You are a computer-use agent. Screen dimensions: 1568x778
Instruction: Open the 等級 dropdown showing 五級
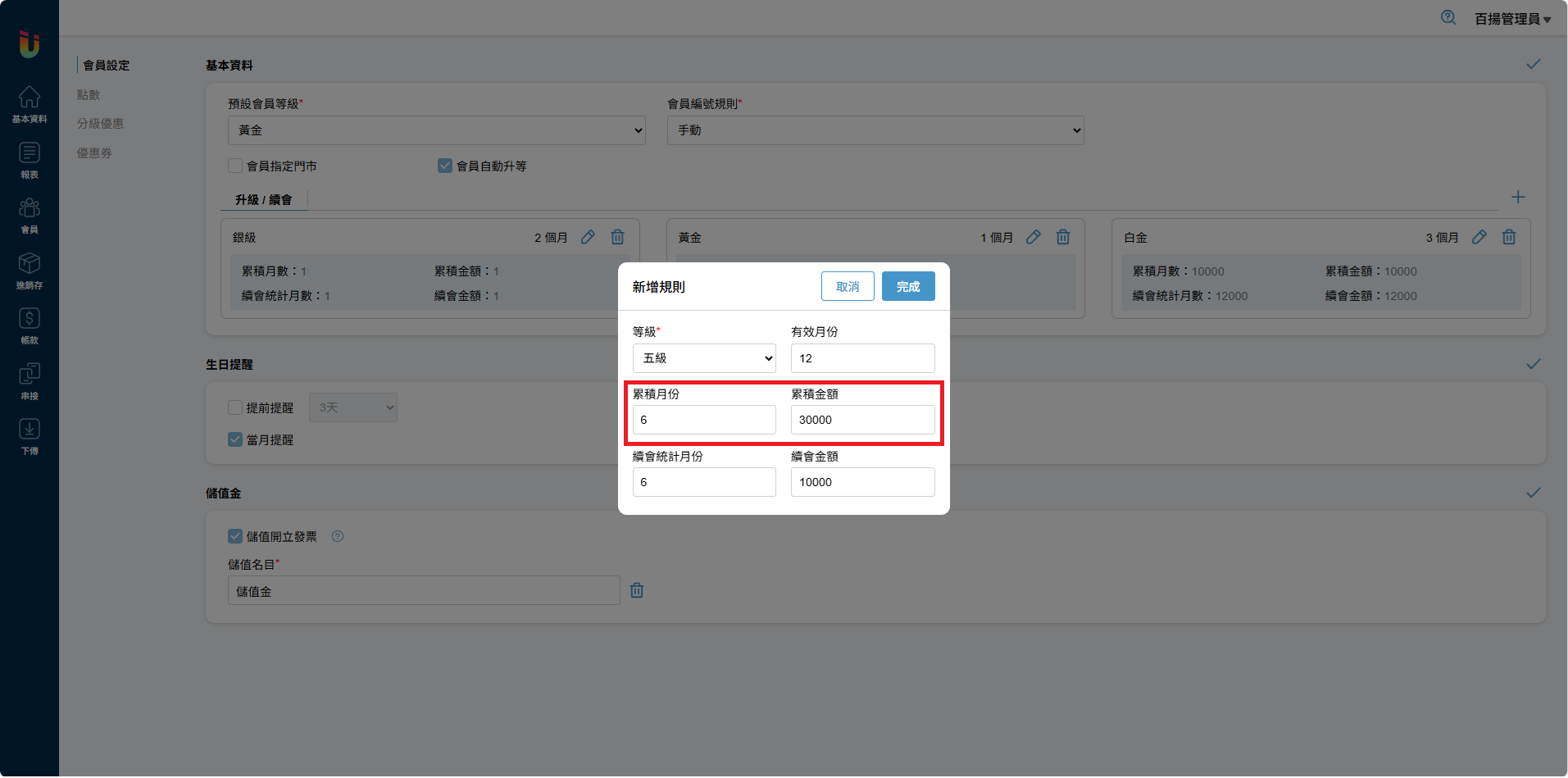point(703,358)
